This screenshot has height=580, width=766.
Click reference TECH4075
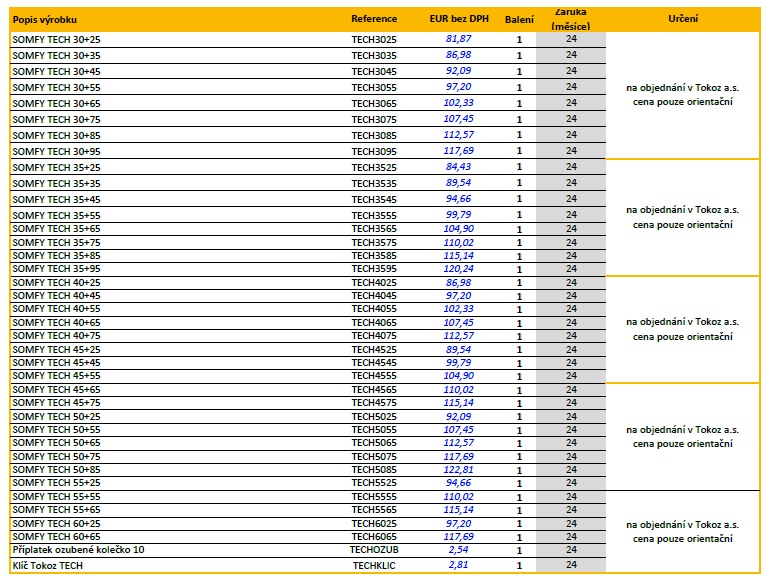[x=374, y=336]
